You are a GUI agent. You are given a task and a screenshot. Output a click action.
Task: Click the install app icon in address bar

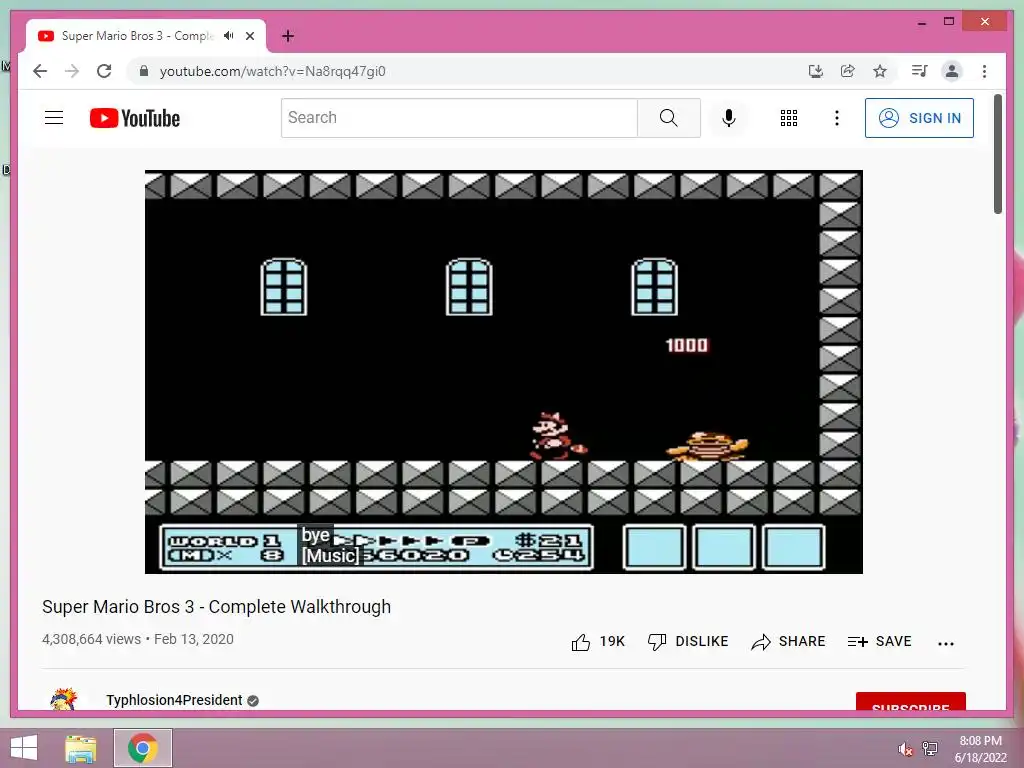point(816,71)
